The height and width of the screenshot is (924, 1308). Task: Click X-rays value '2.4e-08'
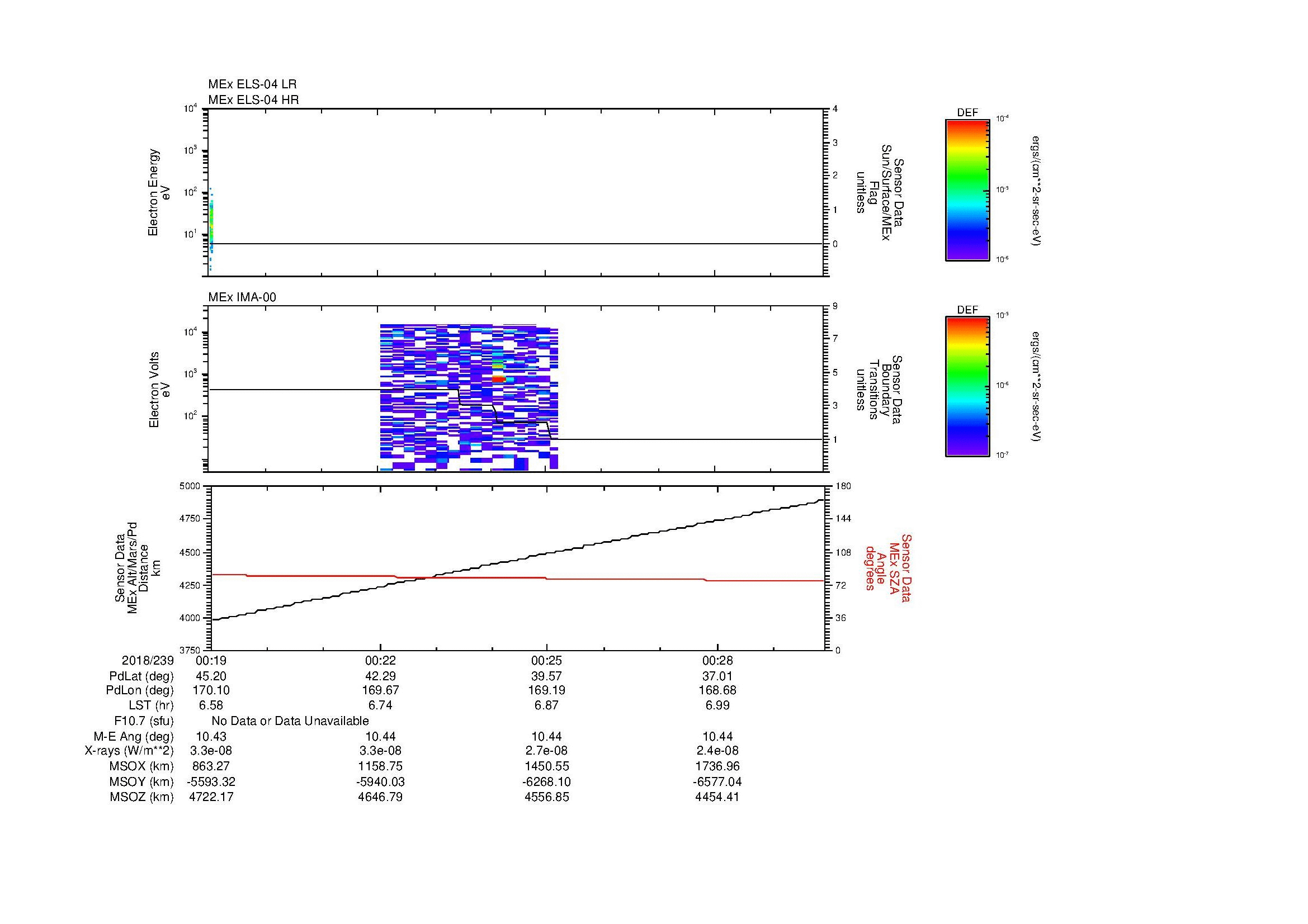(x=717, y=751)
